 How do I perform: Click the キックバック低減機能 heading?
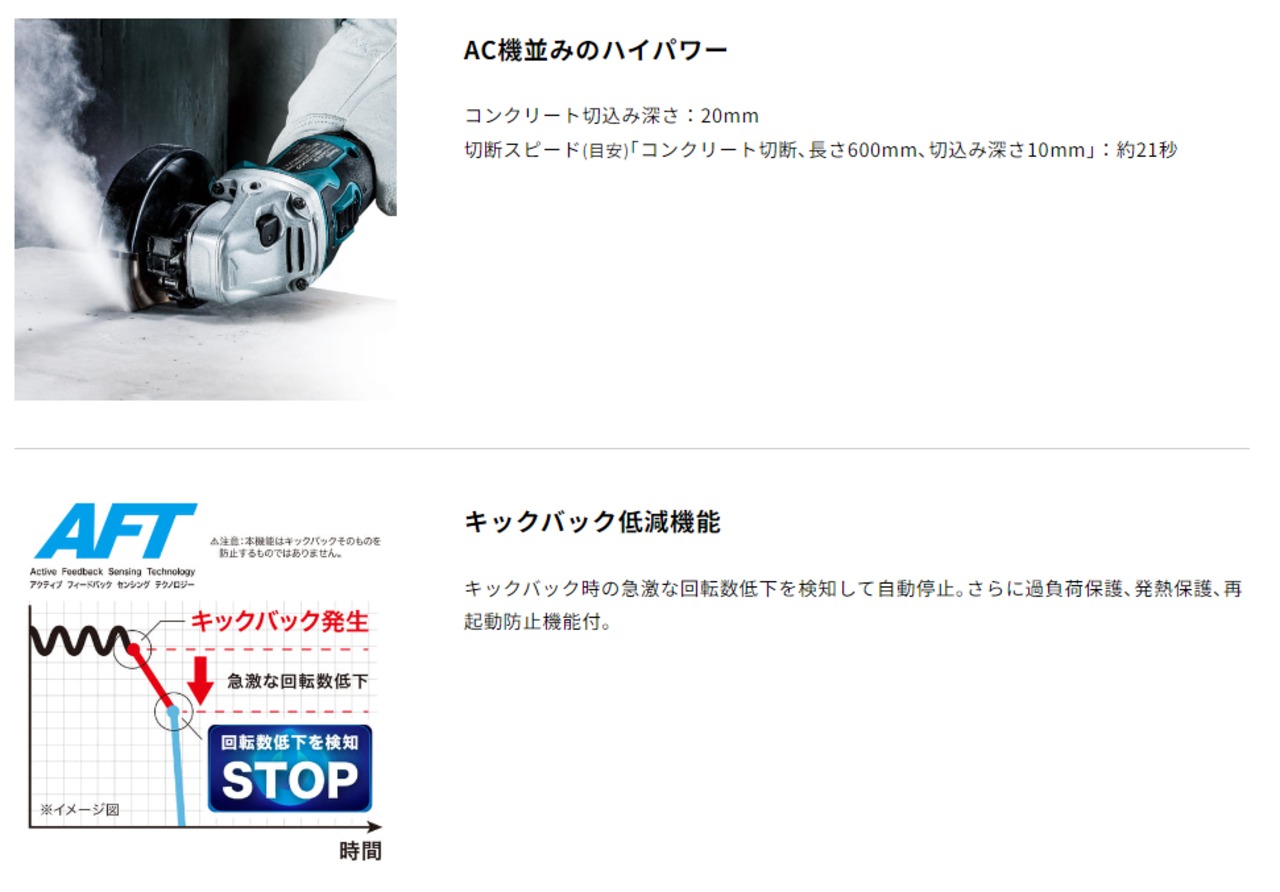(x=592, y=522)
